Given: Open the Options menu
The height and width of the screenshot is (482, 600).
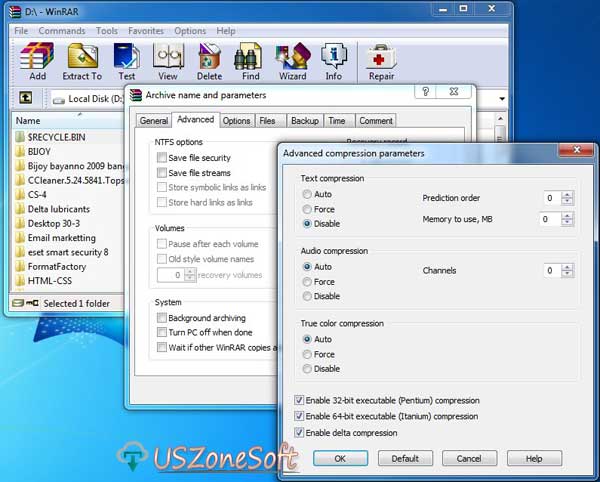Looking at the screenshot, I should click(190, 31).
